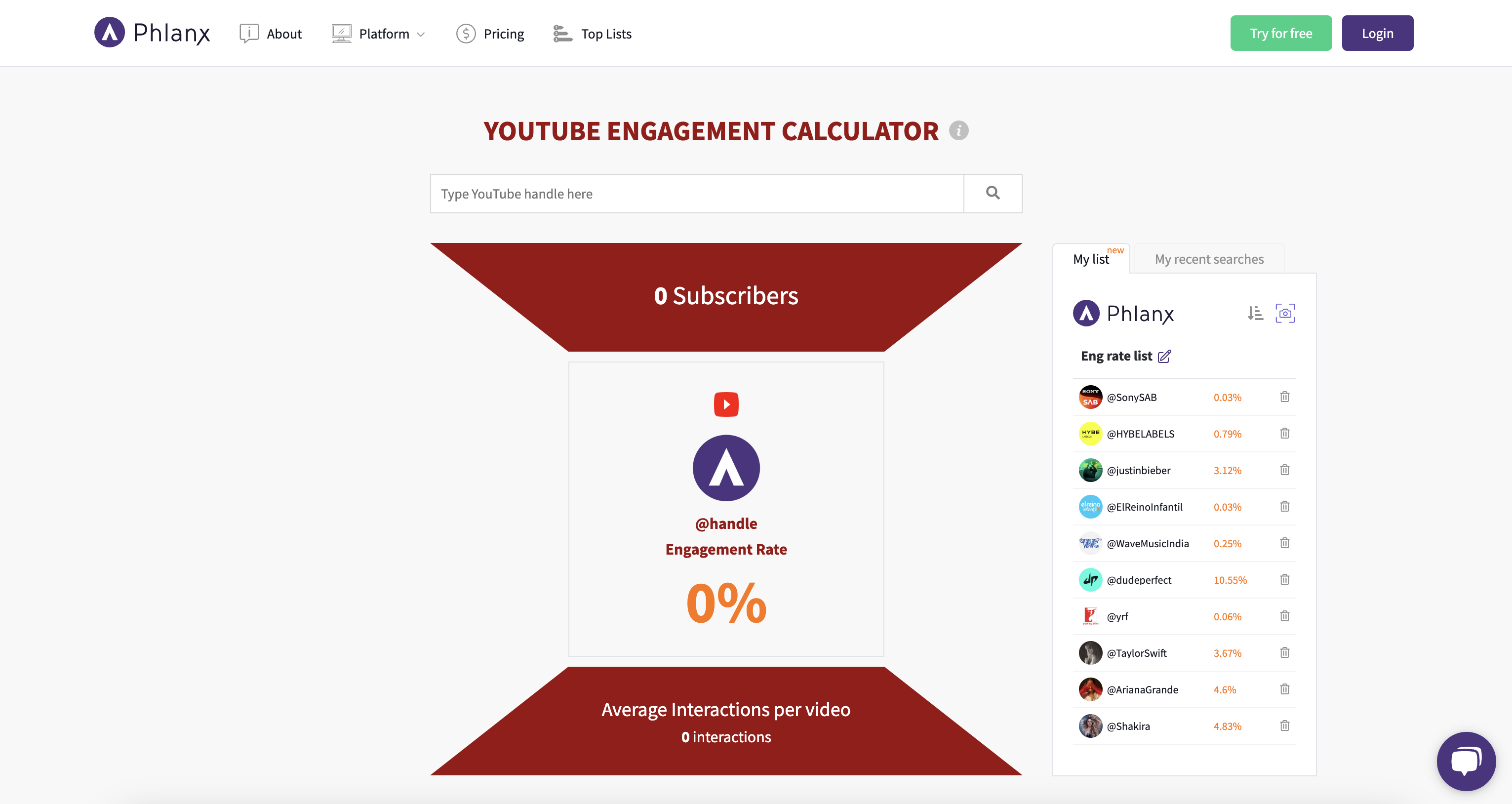The image size is (1512, 804).
Task: Click the YouTube handle input field
Action: tap(697, 194)
